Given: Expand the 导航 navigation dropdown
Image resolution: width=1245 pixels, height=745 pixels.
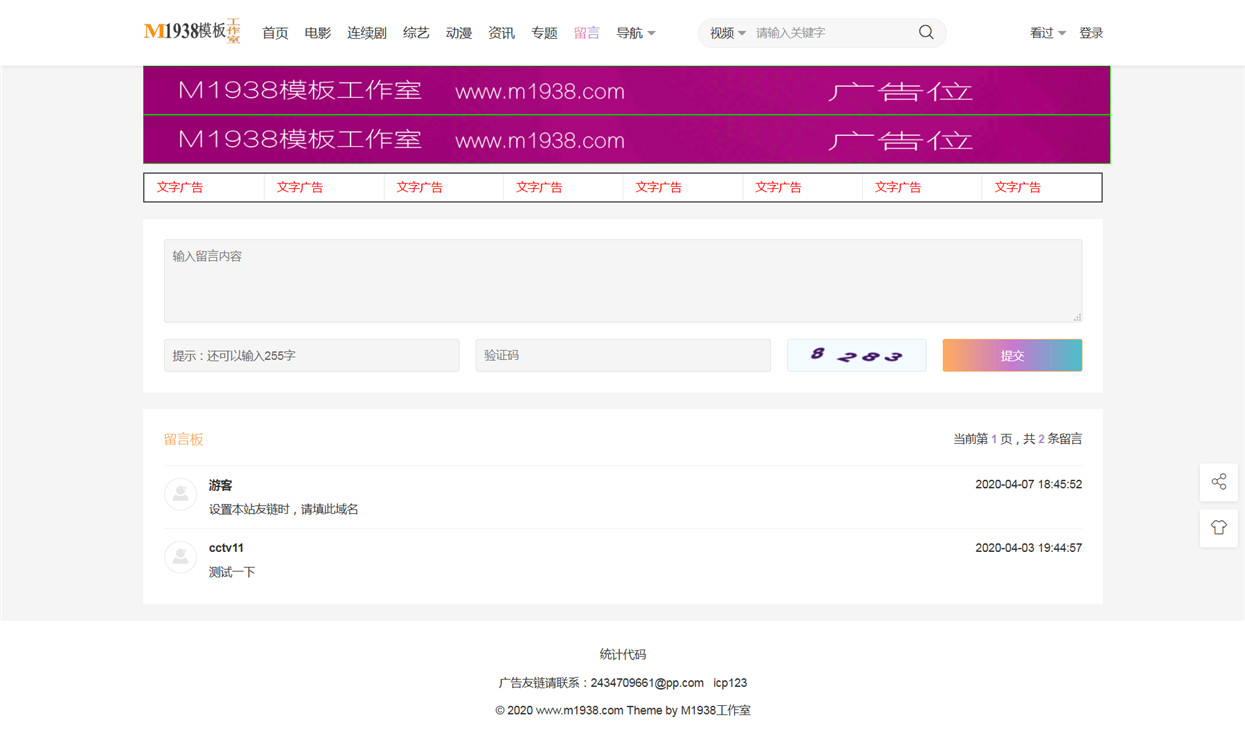Looking at the screenshot, I should [x=636, y=33].
